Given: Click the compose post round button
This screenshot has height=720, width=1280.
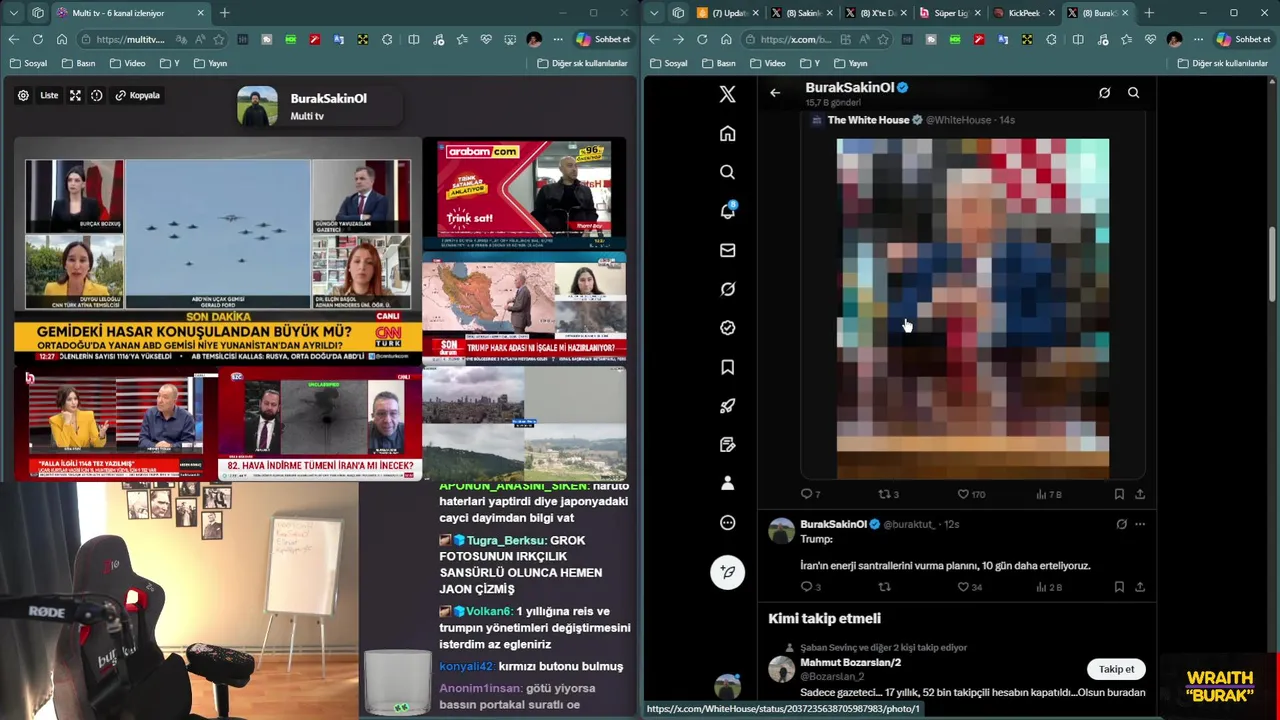Looking at the screenshot, I should pyautogui.click(x=728, y=572).
